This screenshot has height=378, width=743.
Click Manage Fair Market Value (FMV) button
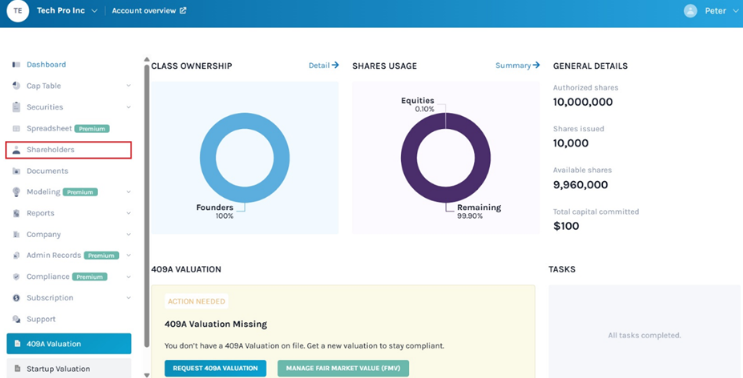(343, 368)
